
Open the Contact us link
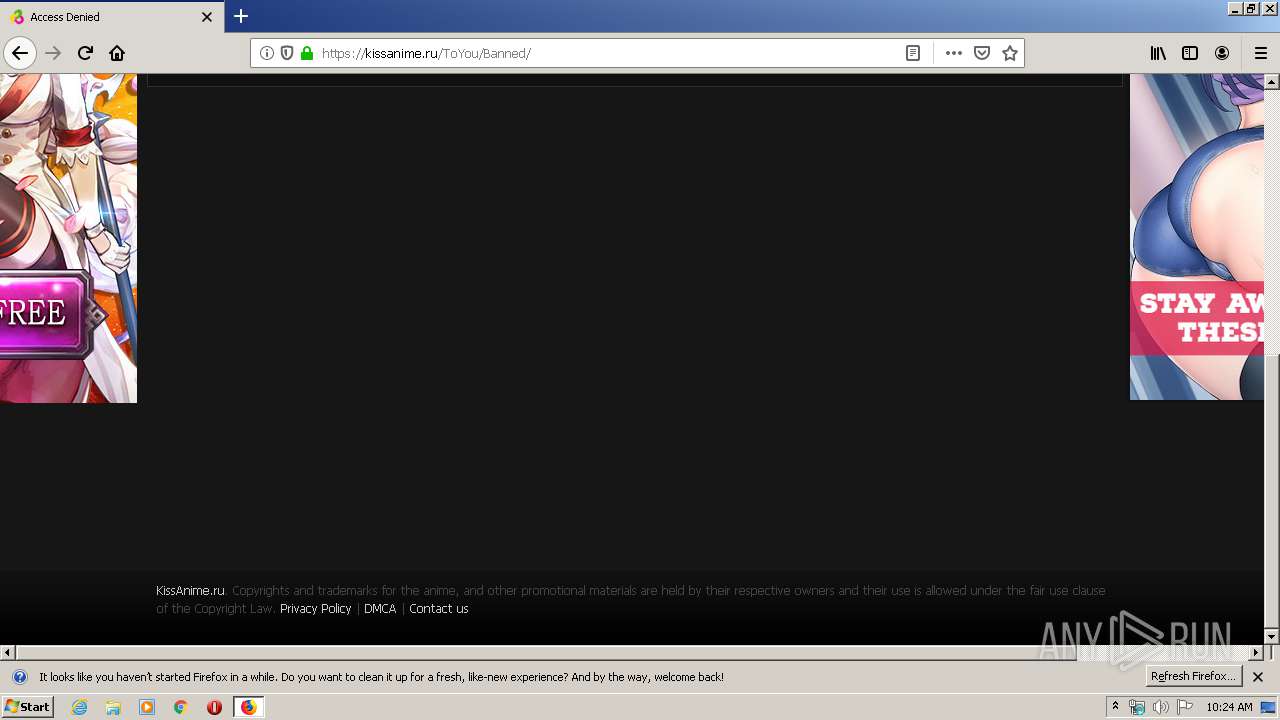click(439, 608)
